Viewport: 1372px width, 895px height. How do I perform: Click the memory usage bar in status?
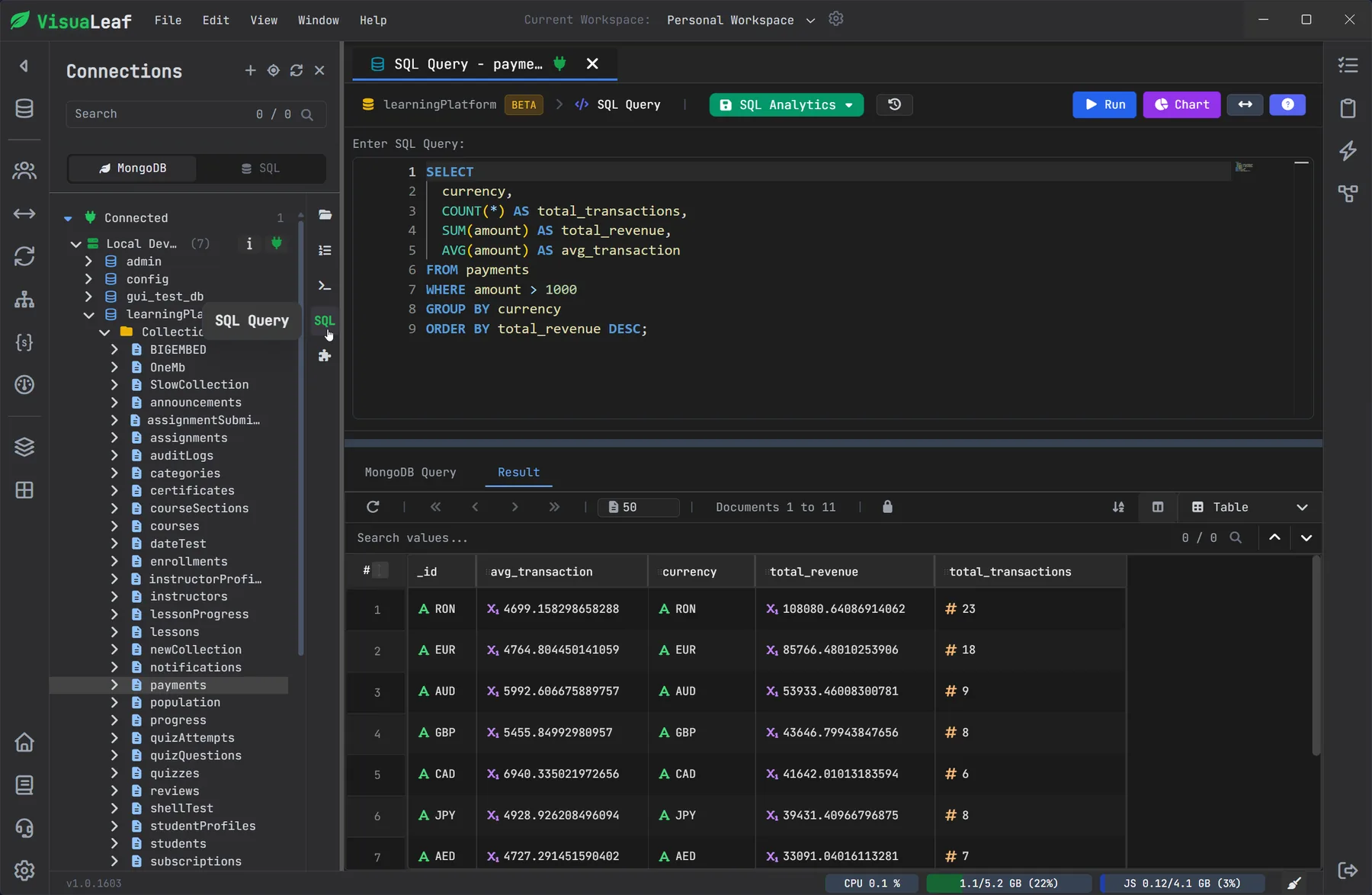click(x=1008, y=884)
